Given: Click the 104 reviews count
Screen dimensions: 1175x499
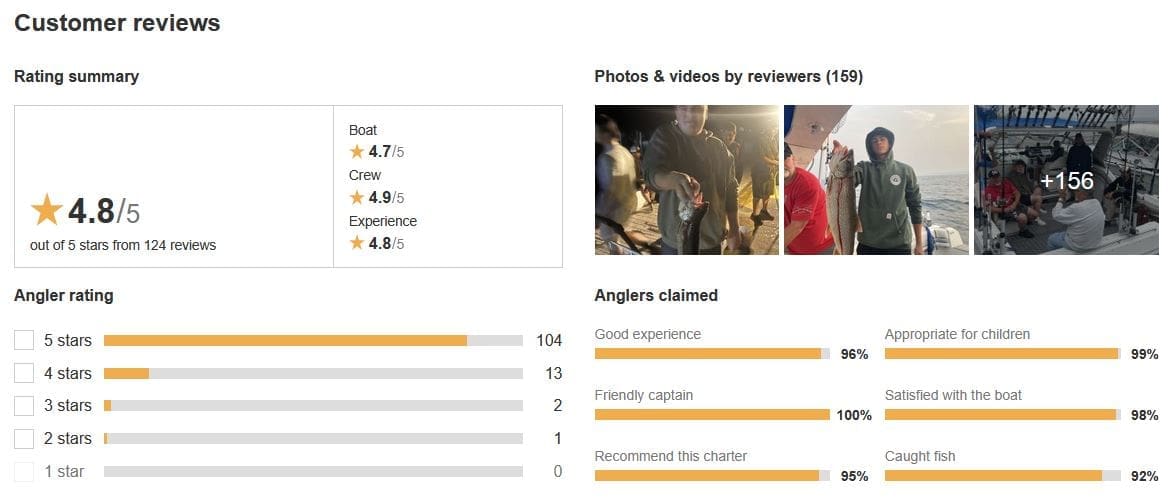Looking at the screenshot, I should (x=549, y=340).
